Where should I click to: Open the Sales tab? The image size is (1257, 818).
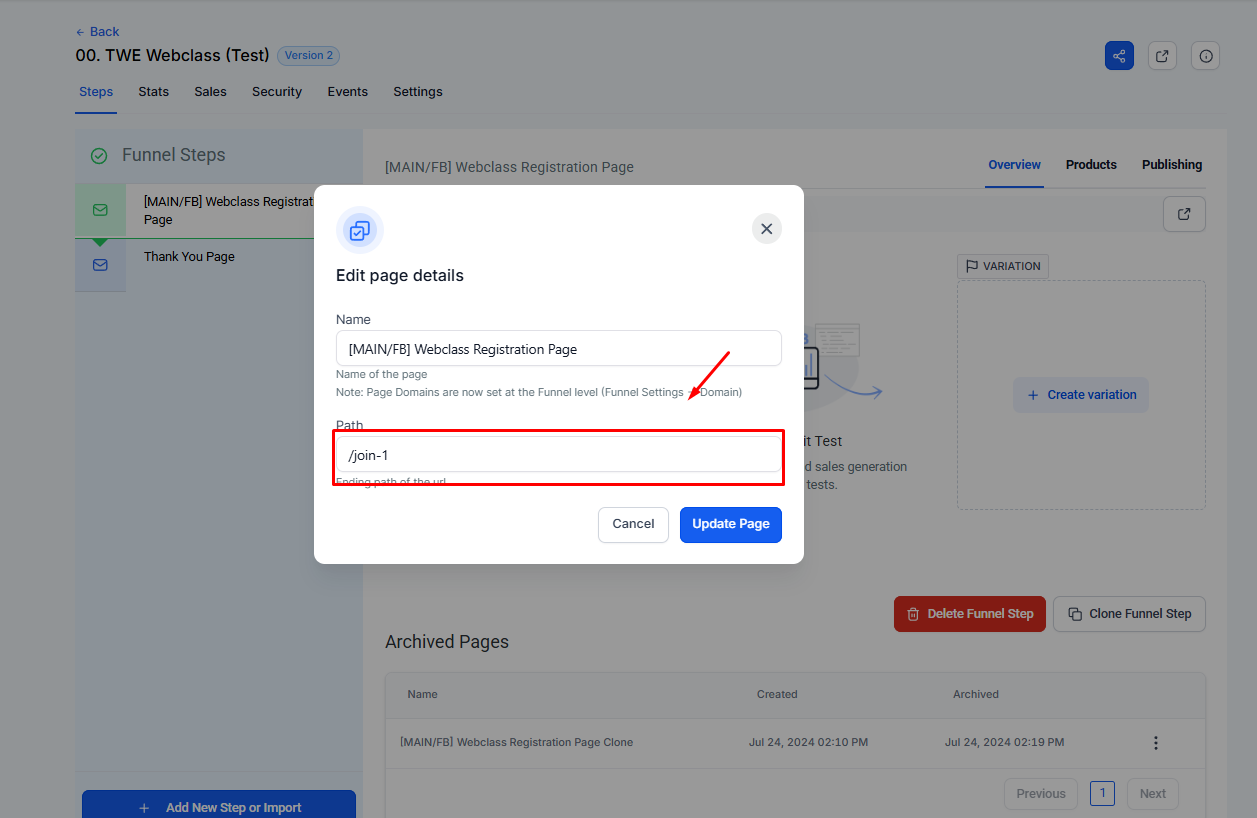[x=210, y=92]
